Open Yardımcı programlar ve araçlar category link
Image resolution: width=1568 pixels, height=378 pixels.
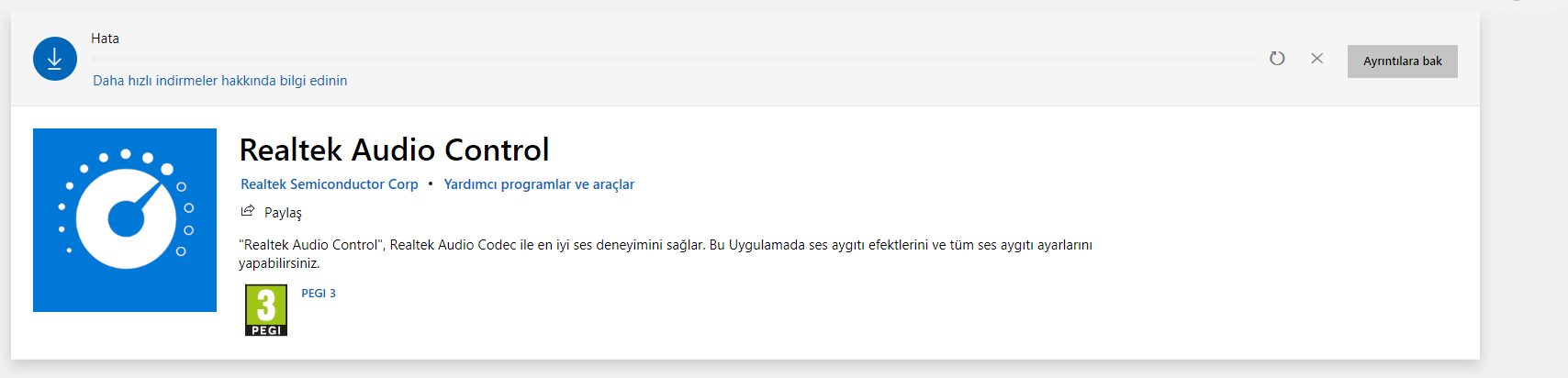tap(539, 184)
